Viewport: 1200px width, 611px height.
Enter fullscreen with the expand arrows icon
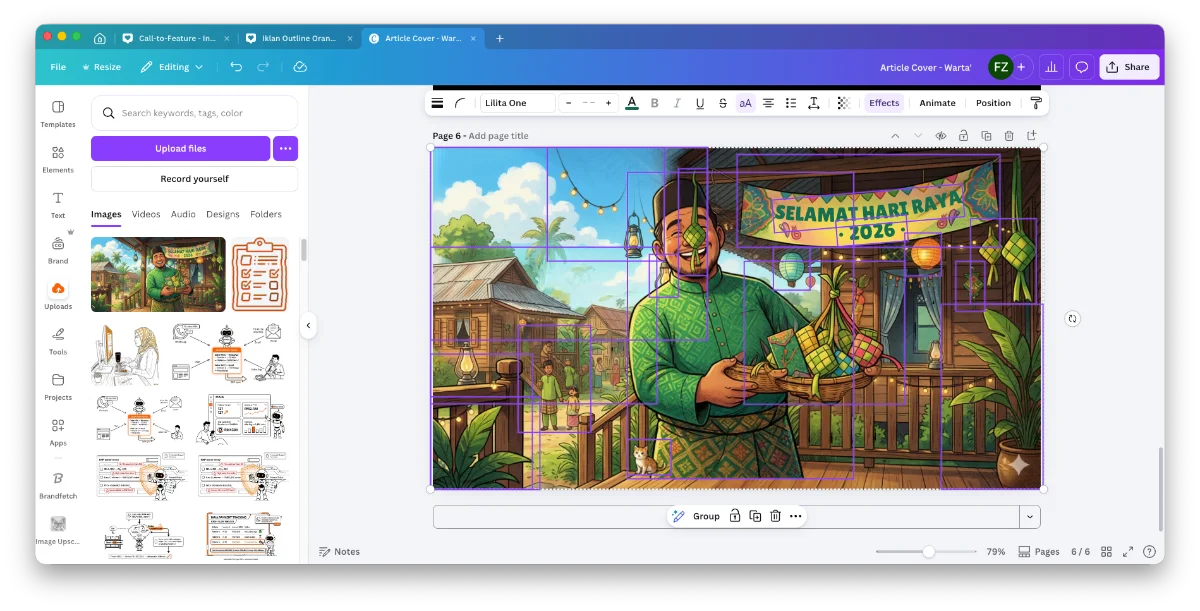pyautogui.click(x=1128, y=552)
